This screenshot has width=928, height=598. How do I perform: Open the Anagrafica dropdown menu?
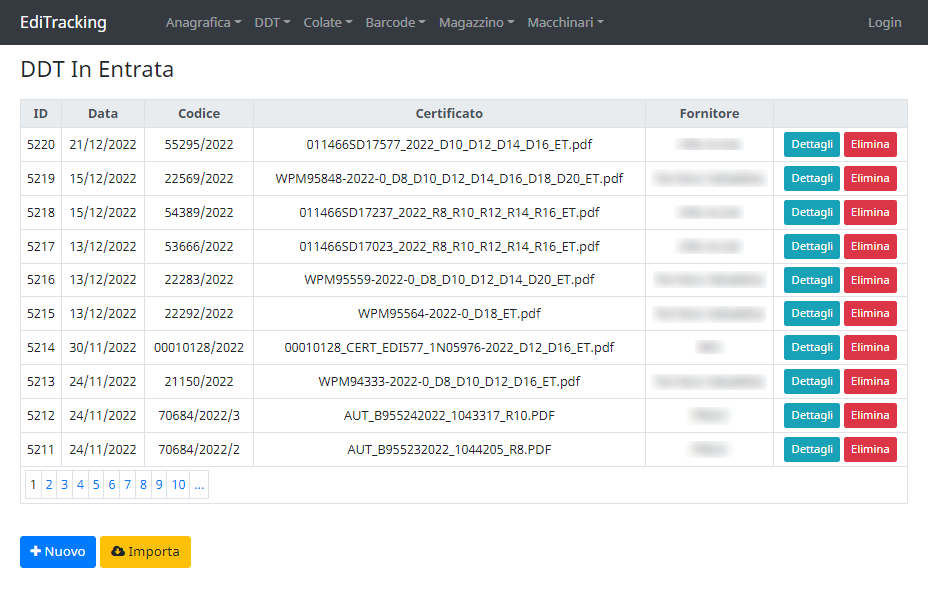pos(203,22)
